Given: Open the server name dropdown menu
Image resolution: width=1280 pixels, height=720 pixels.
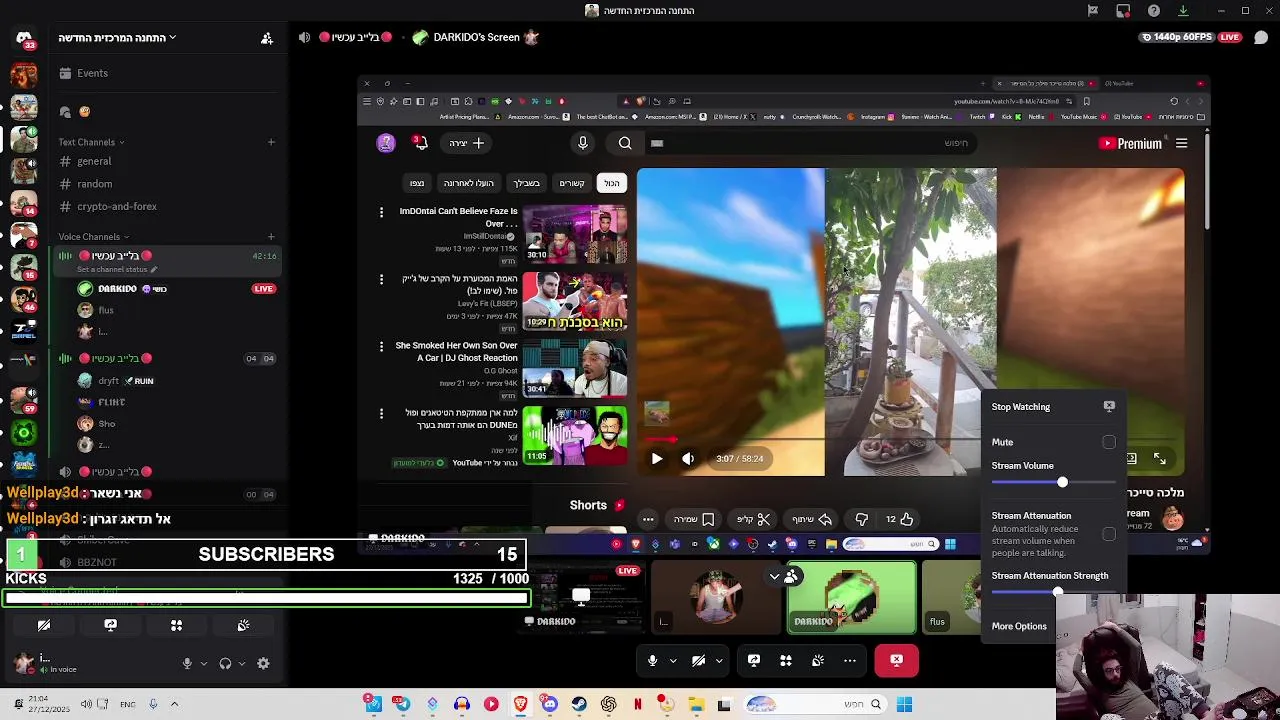Looking at the screenshot, I should [x=117, y=38].
